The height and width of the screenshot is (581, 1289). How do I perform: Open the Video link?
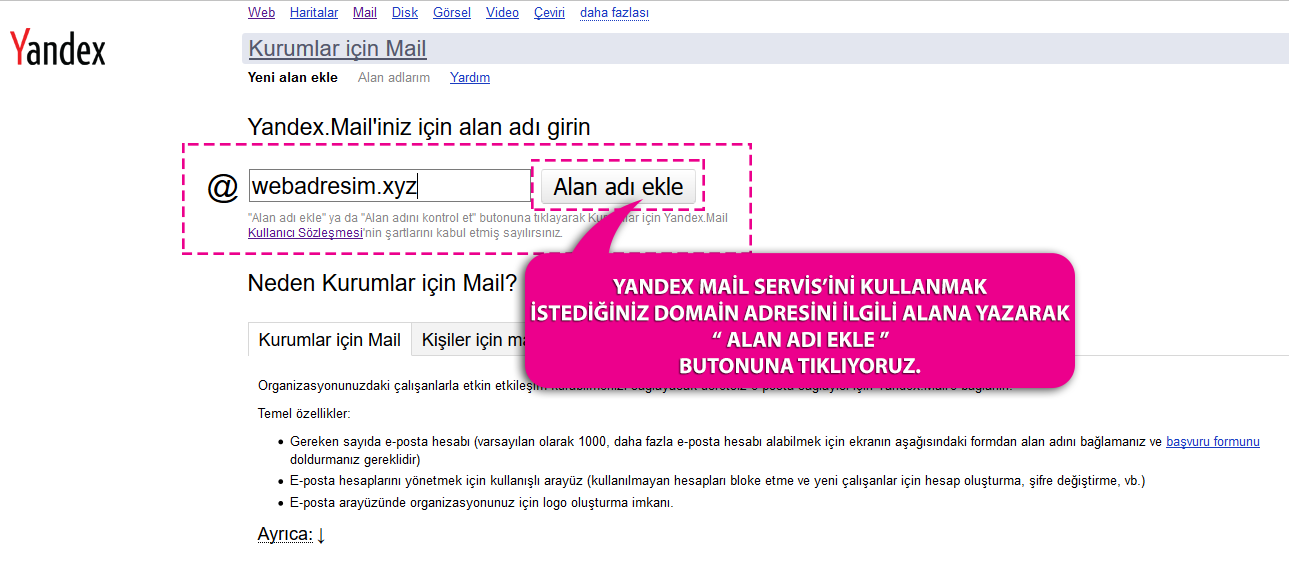(x=502, y=13)
